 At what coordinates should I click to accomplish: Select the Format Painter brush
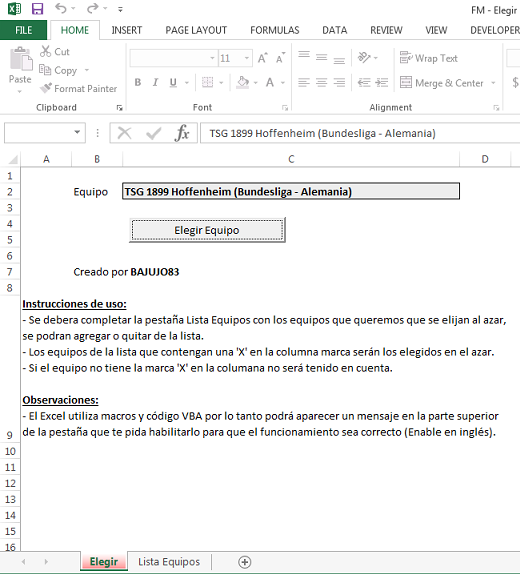point(78,89)
